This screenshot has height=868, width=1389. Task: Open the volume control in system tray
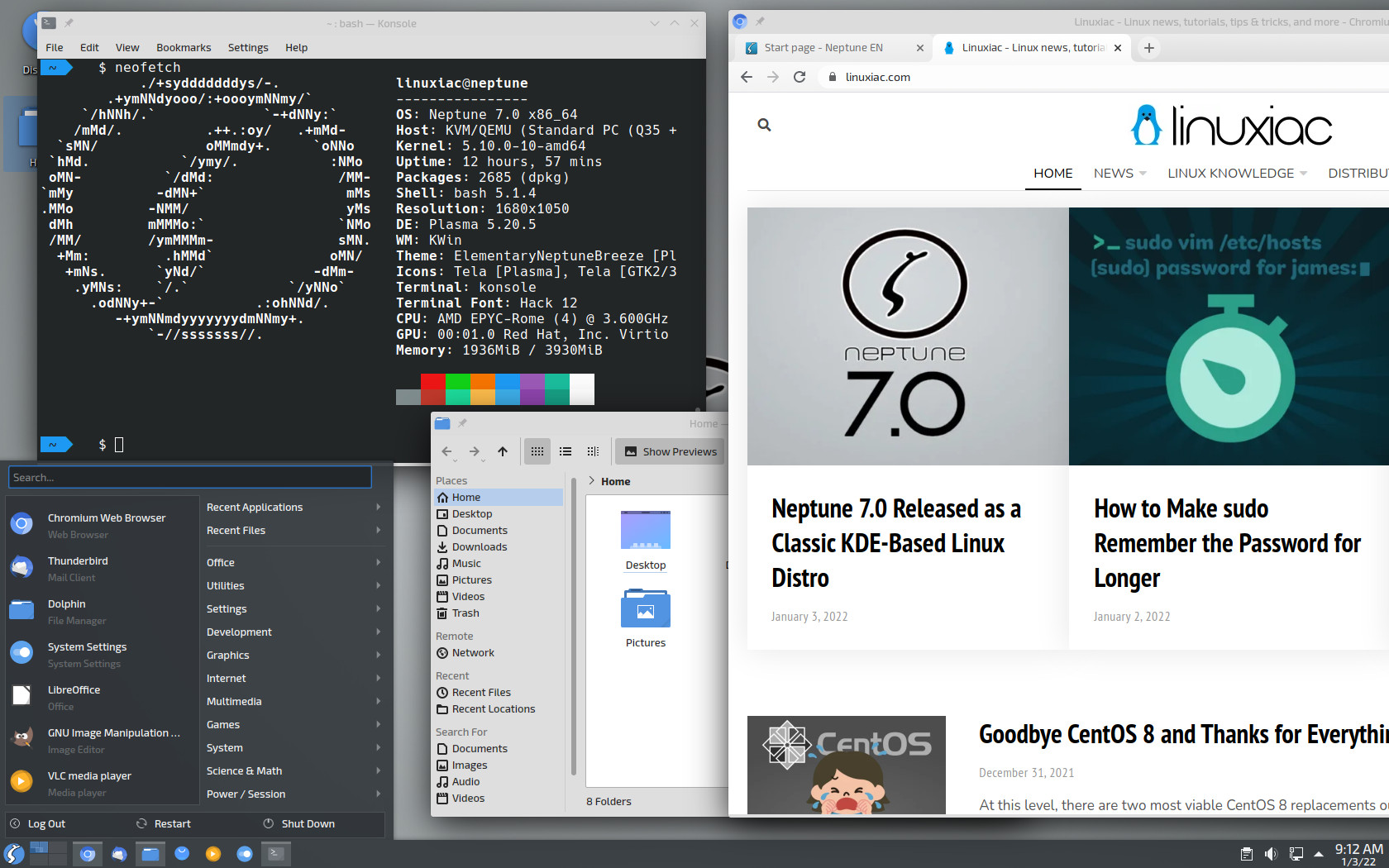pos(1271,854)
